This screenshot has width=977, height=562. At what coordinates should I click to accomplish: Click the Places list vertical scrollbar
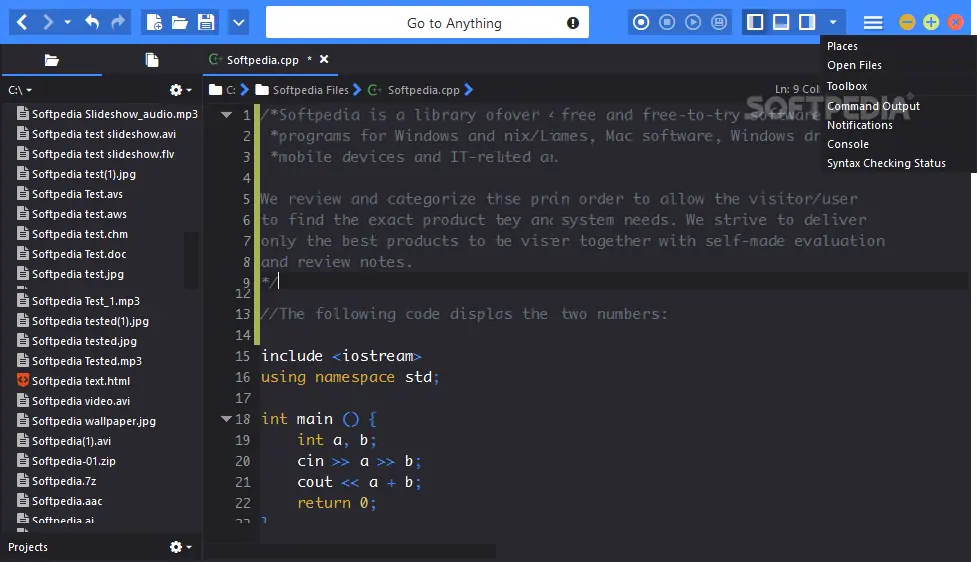(191, 260)
